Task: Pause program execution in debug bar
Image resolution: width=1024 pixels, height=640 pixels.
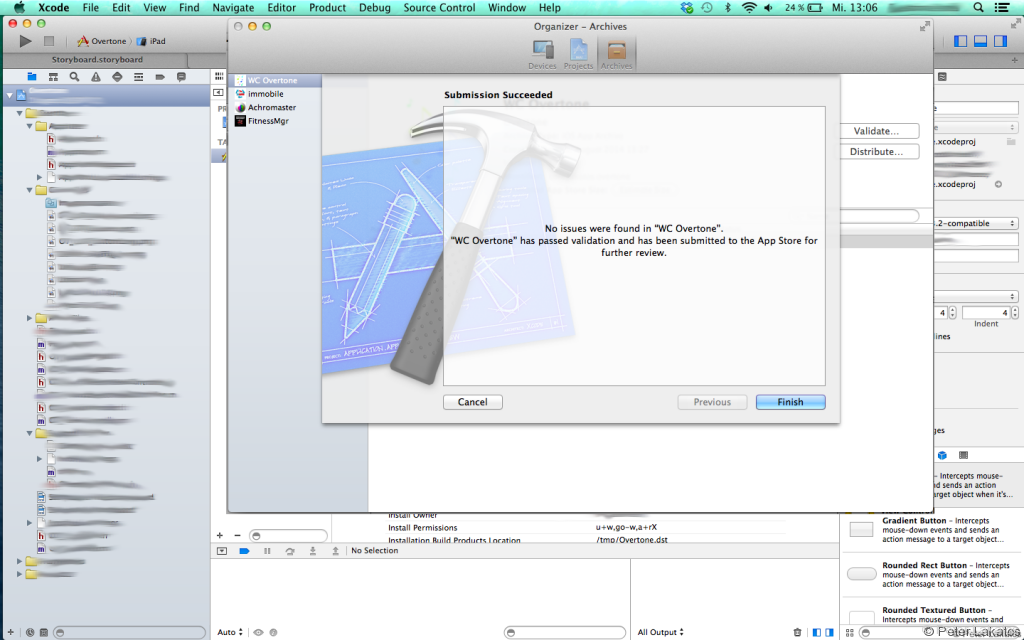Action: (267, 551)
